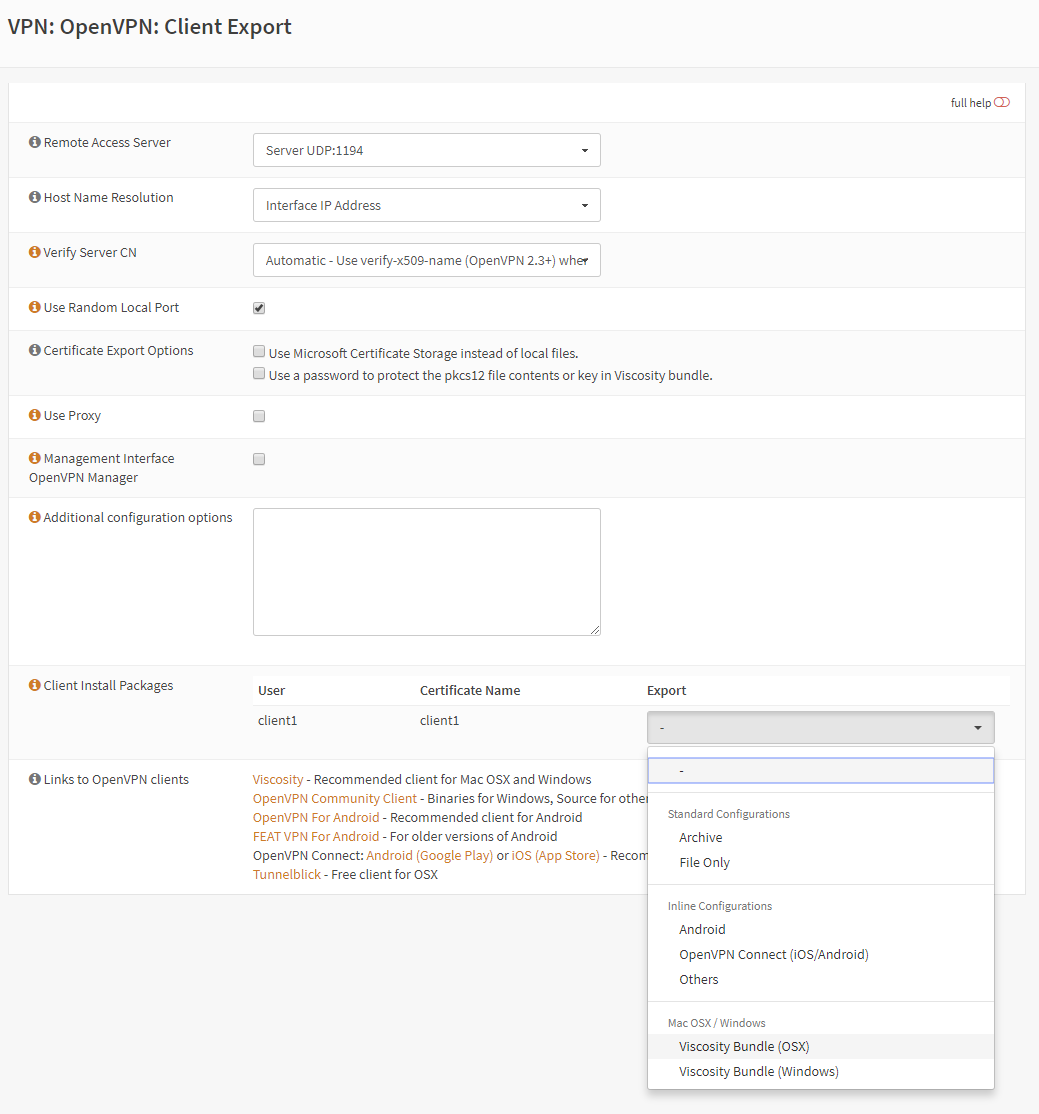Click info icon for Certificate Export Options

(x=35, y=351)
